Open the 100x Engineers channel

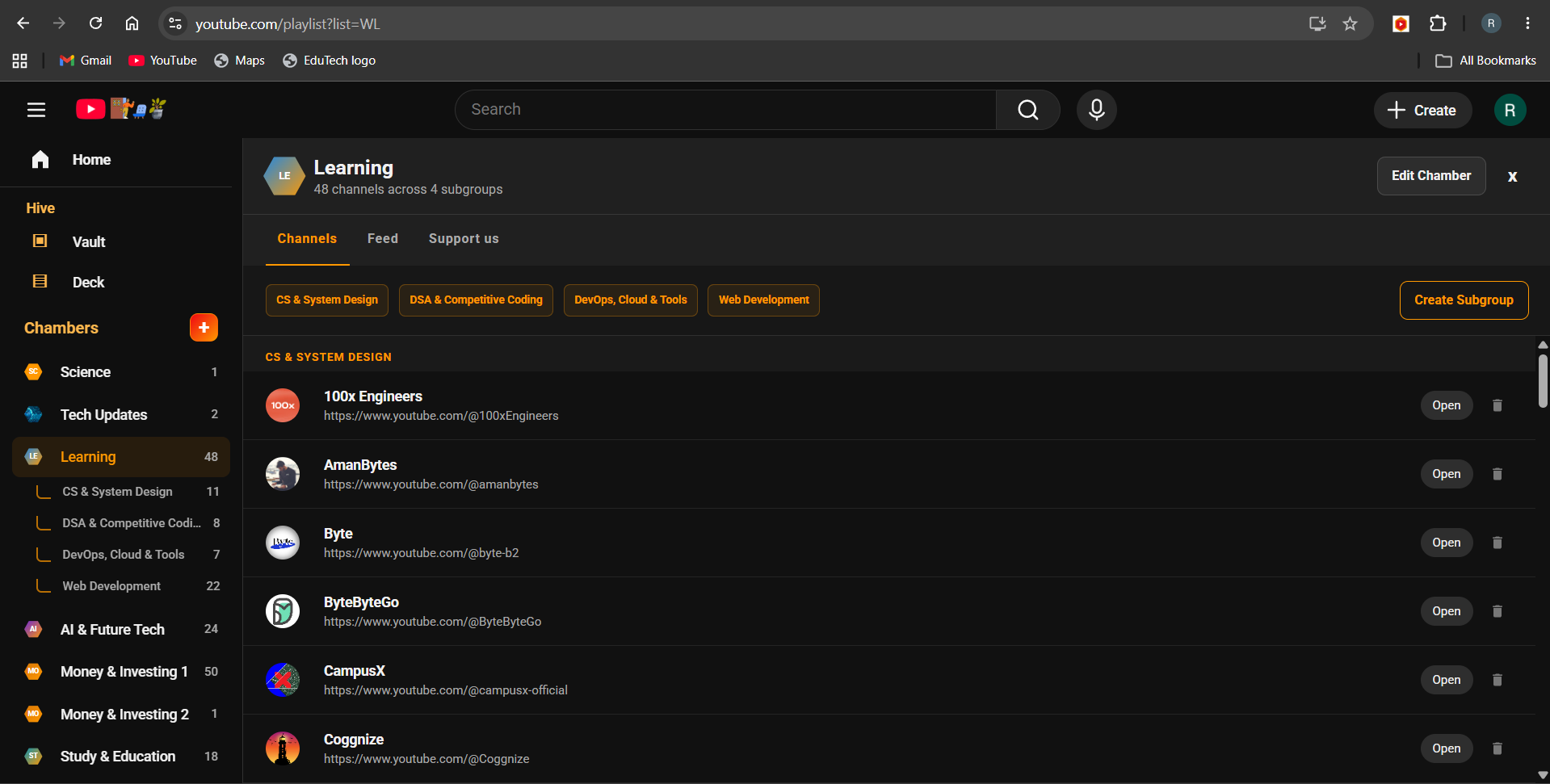click(1446, 405)
